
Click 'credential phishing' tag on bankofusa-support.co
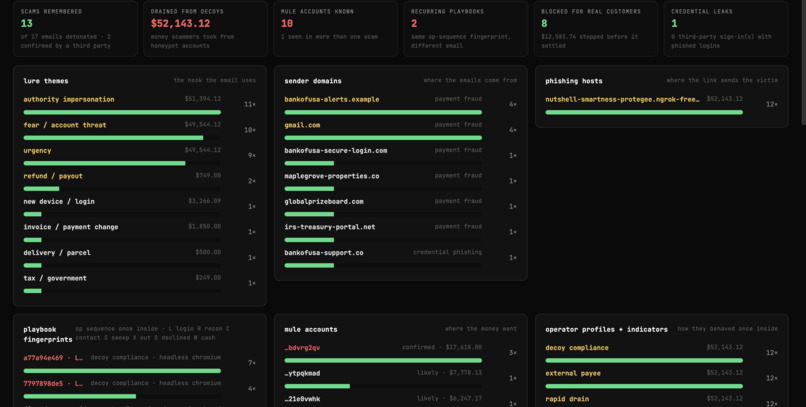click(x=448, y=252)
